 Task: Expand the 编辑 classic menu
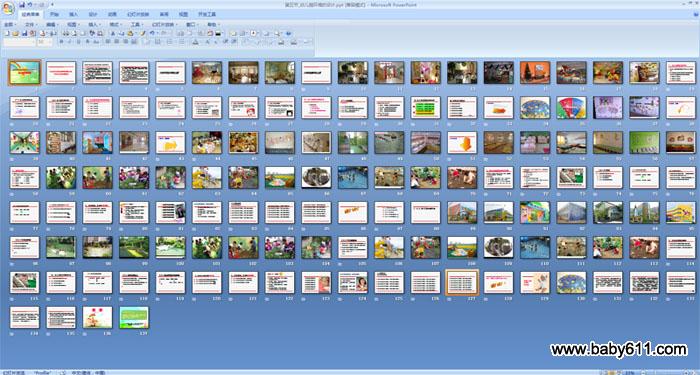coord(52,25)
